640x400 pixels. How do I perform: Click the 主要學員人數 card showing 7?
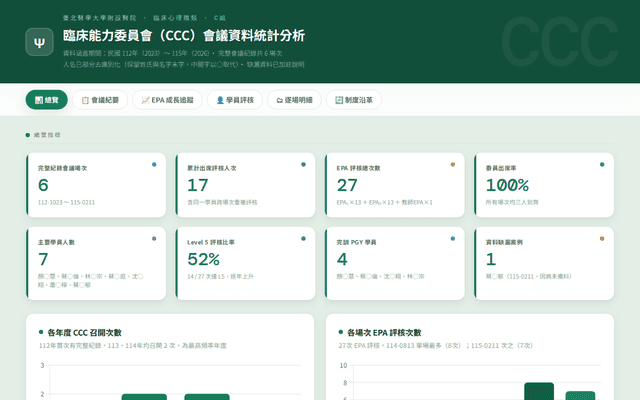tap(96, 264)
